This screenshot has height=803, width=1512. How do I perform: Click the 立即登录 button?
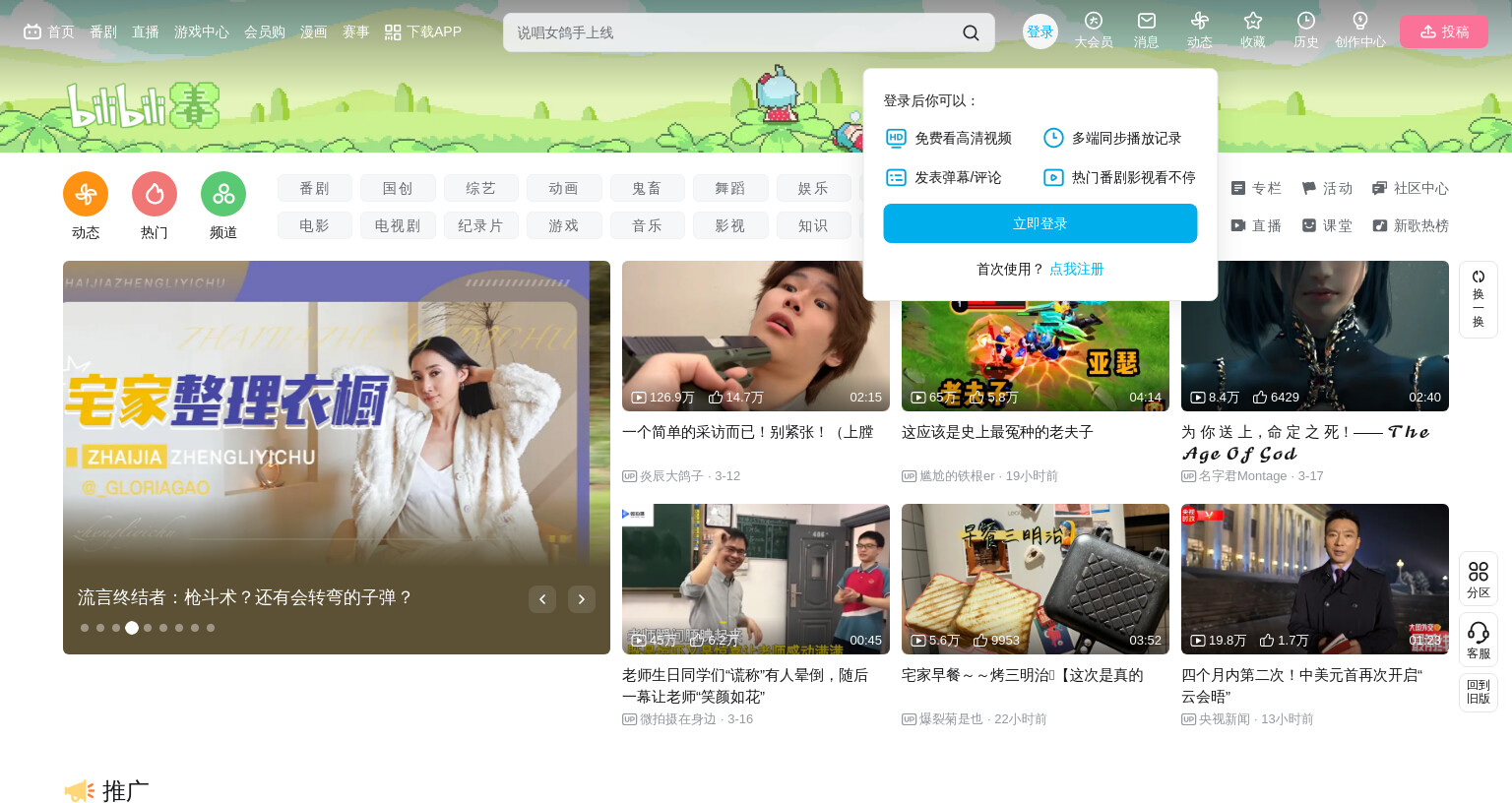tap(1040, 223)
